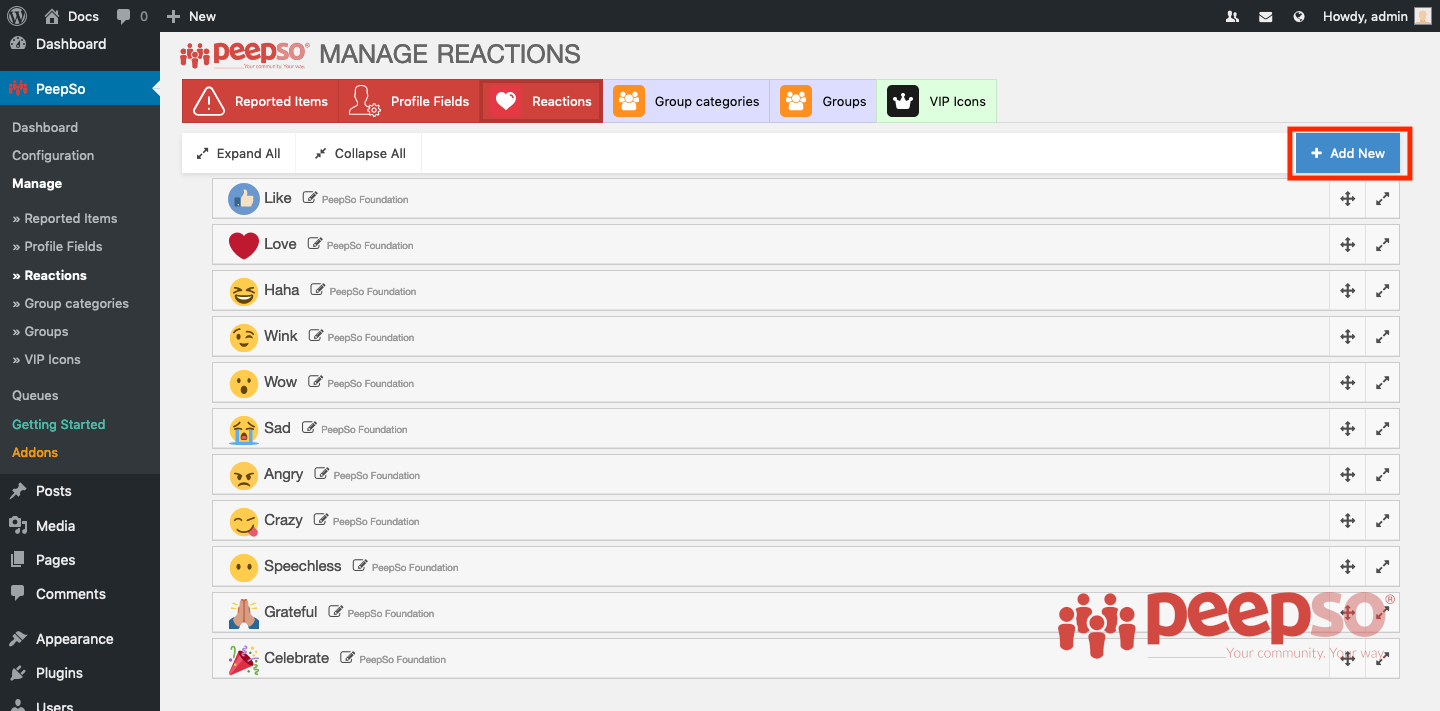Expand the Wow reaction row
The height and width of the screenshot is (711, 1440).
tap(1382, 383)
